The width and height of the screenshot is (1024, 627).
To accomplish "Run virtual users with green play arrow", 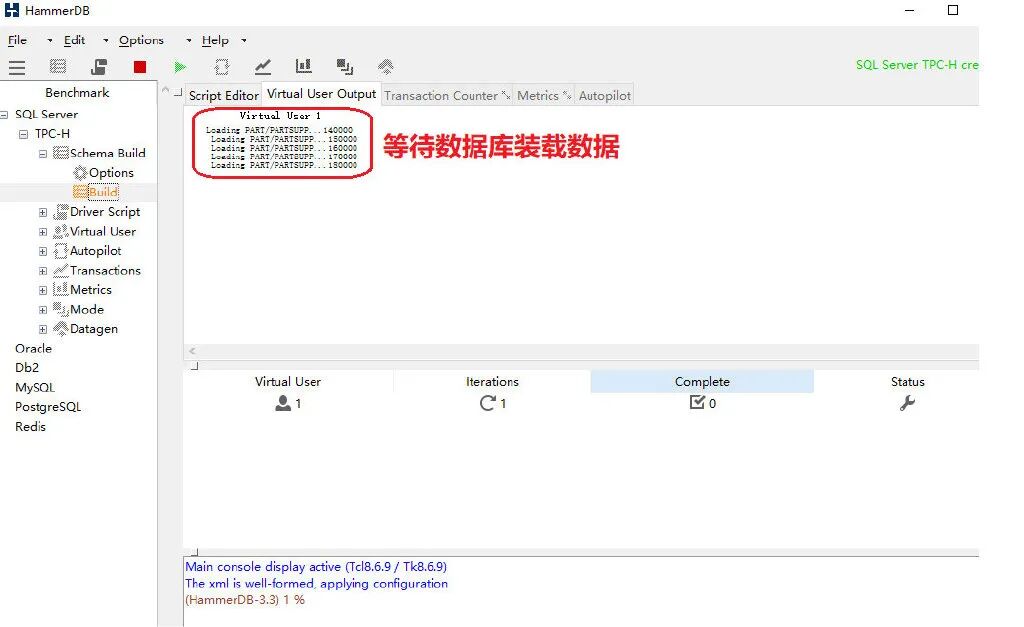I will pyautogui.click(x=180, y=67).
